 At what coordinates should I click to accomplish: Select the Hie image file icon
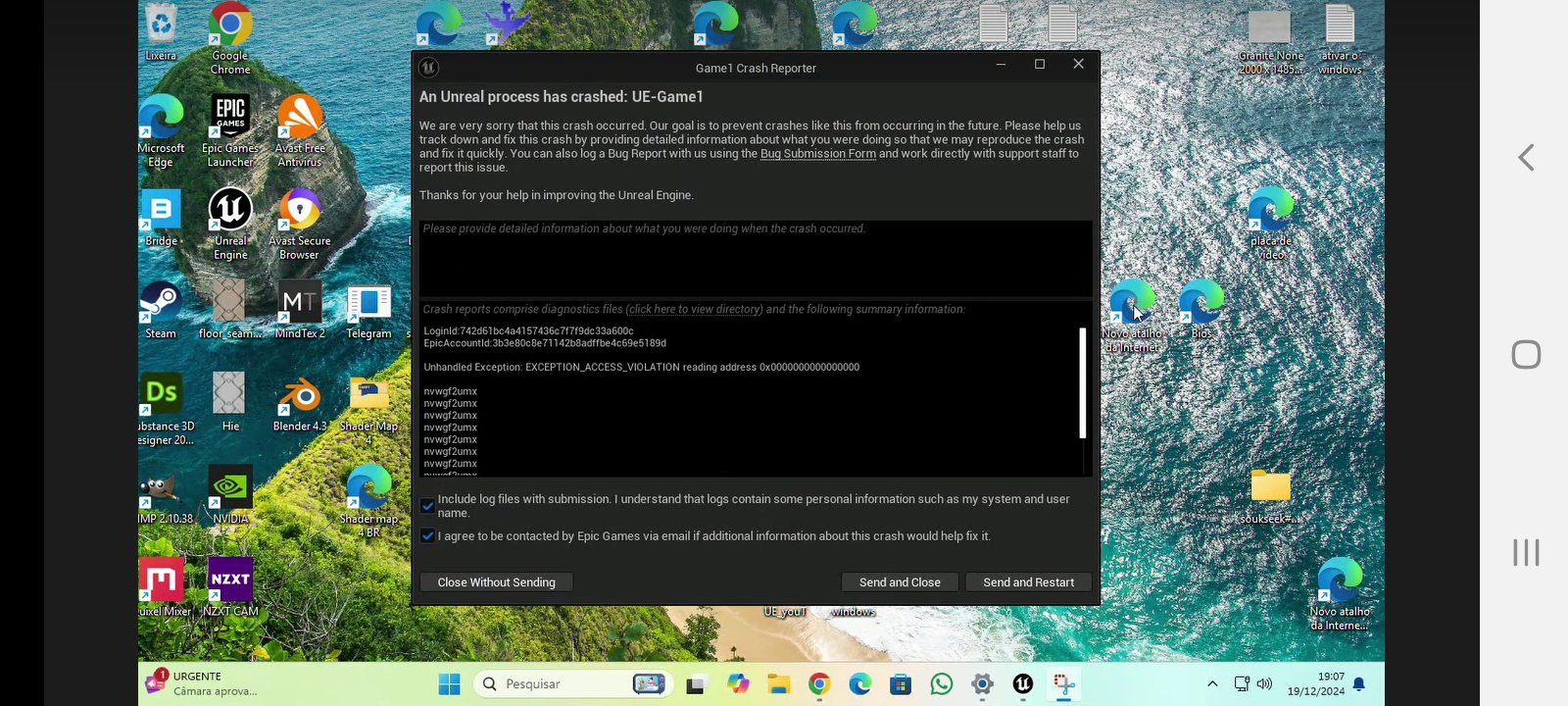(x=229, y=402)
